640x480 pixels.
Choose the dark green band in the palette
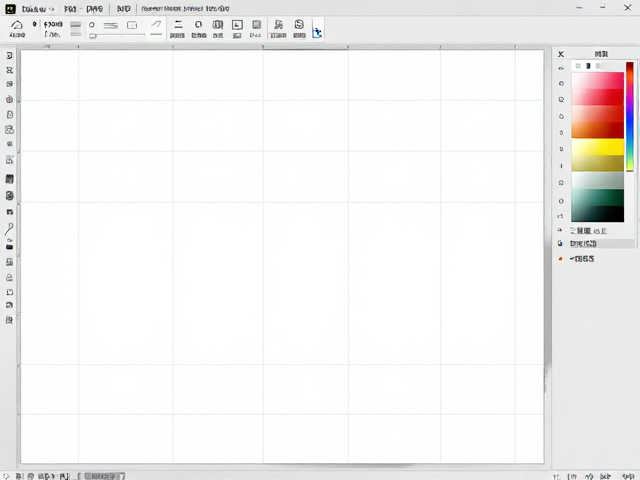[x=598, y=197]
